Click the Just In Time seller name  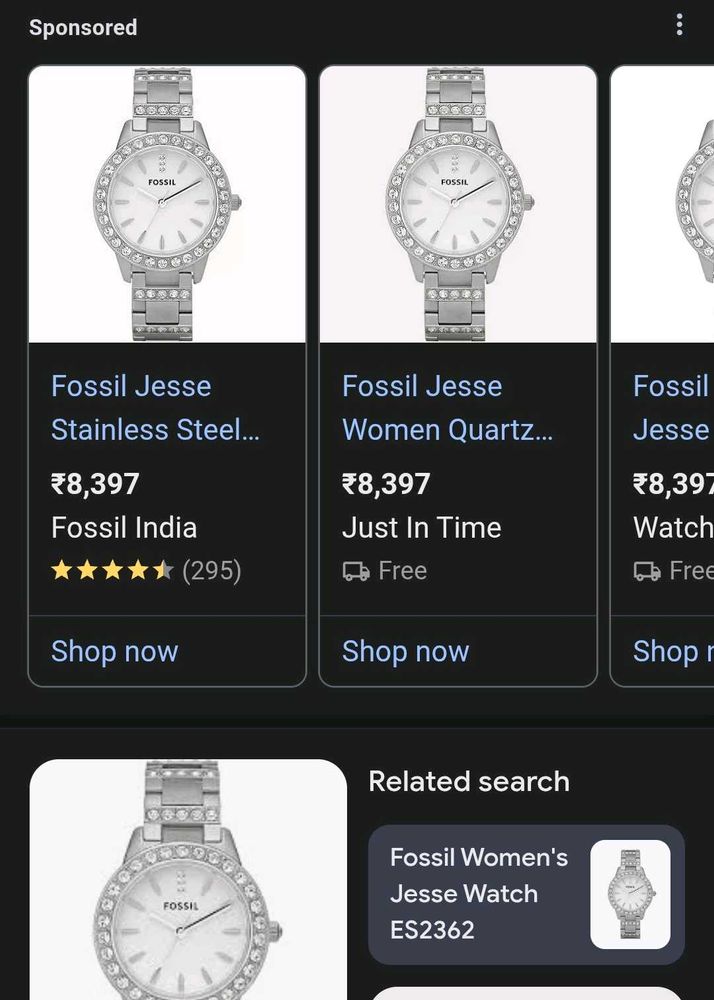[421, 527]
